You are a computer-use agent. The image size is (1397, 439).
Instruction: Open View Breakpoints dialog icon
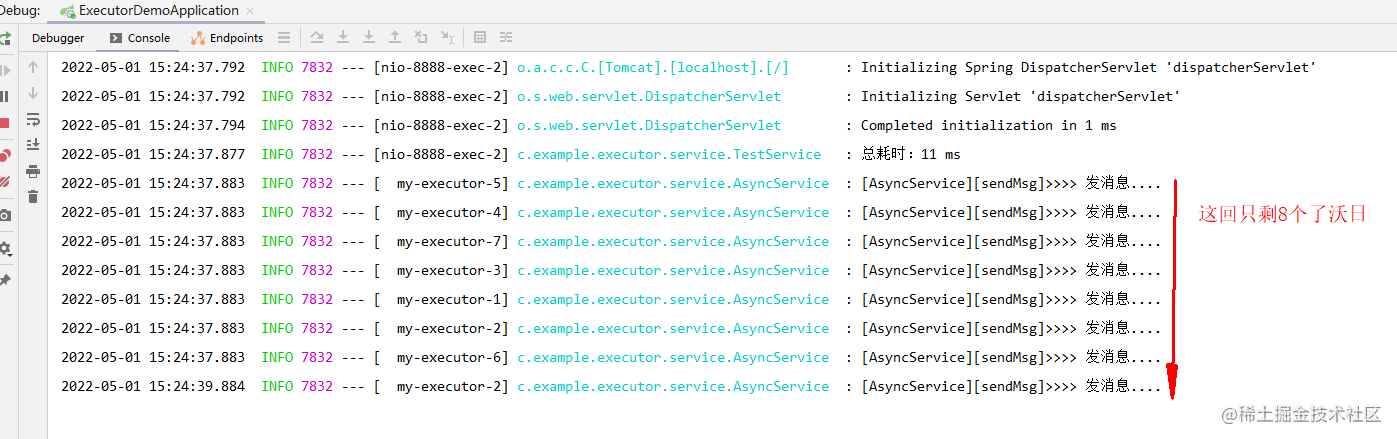pos(5,154)
